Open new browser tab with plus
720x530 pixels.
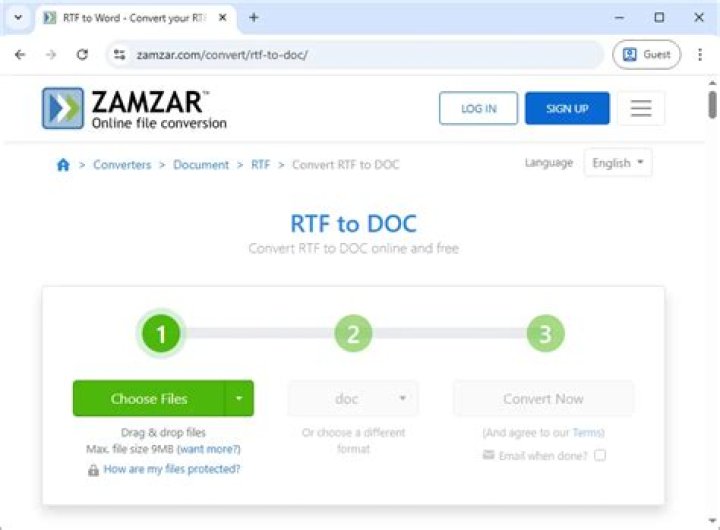pos(253,17)
